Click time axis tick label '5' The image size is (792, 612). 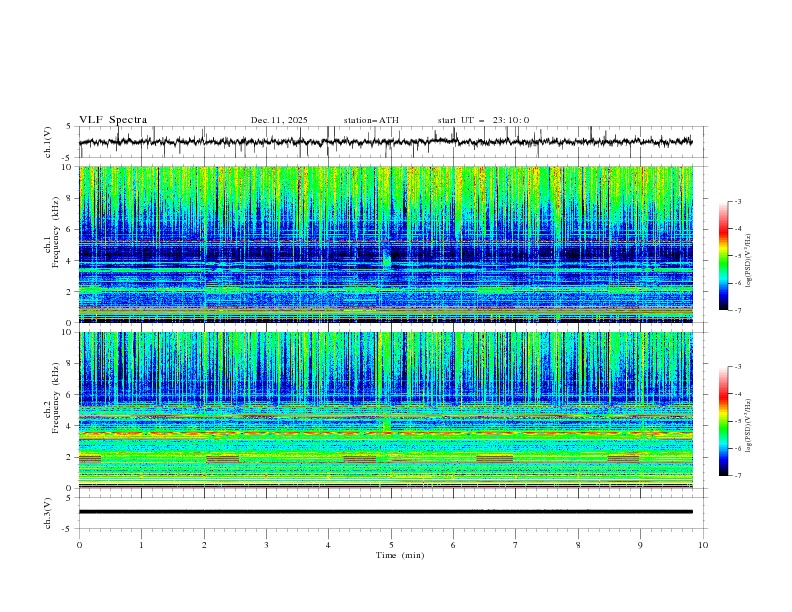coord(391,545)
